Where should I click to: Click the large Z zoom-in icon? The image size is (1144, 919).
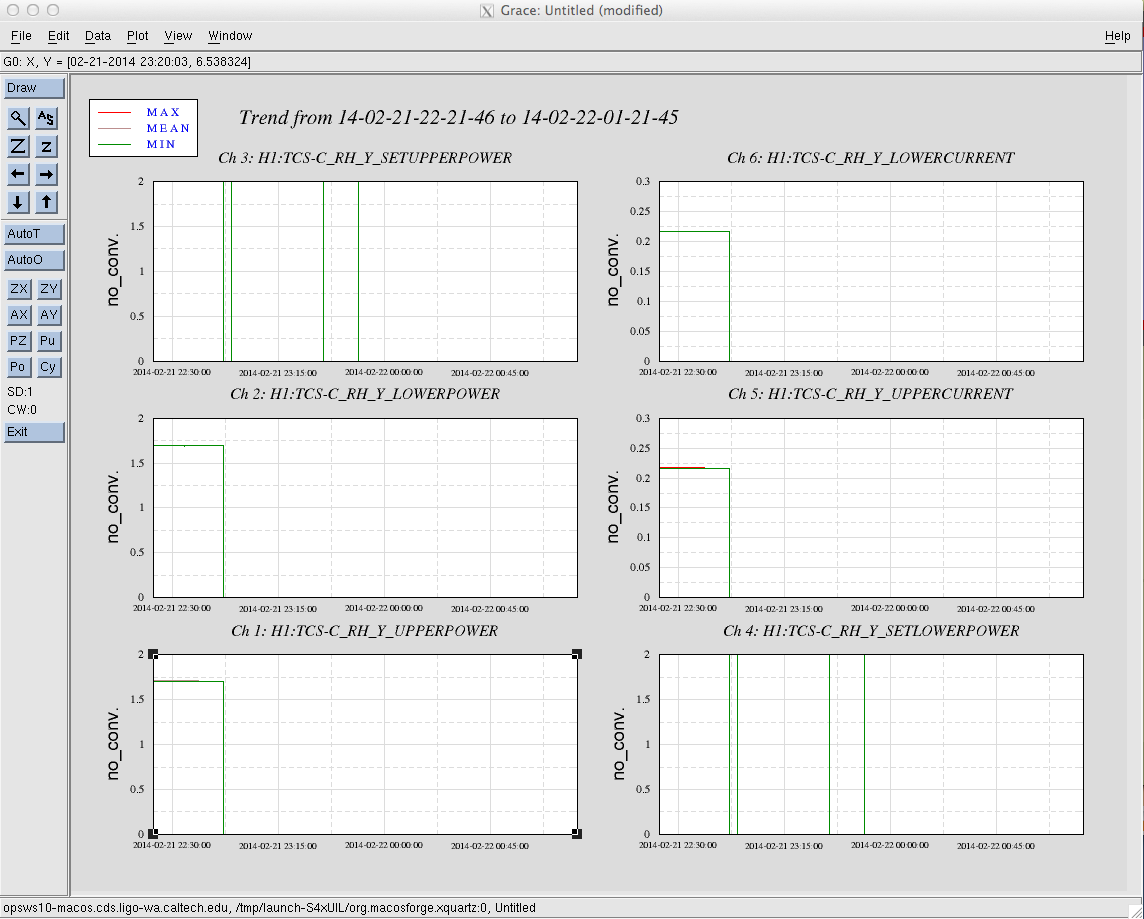click(18, 146)
